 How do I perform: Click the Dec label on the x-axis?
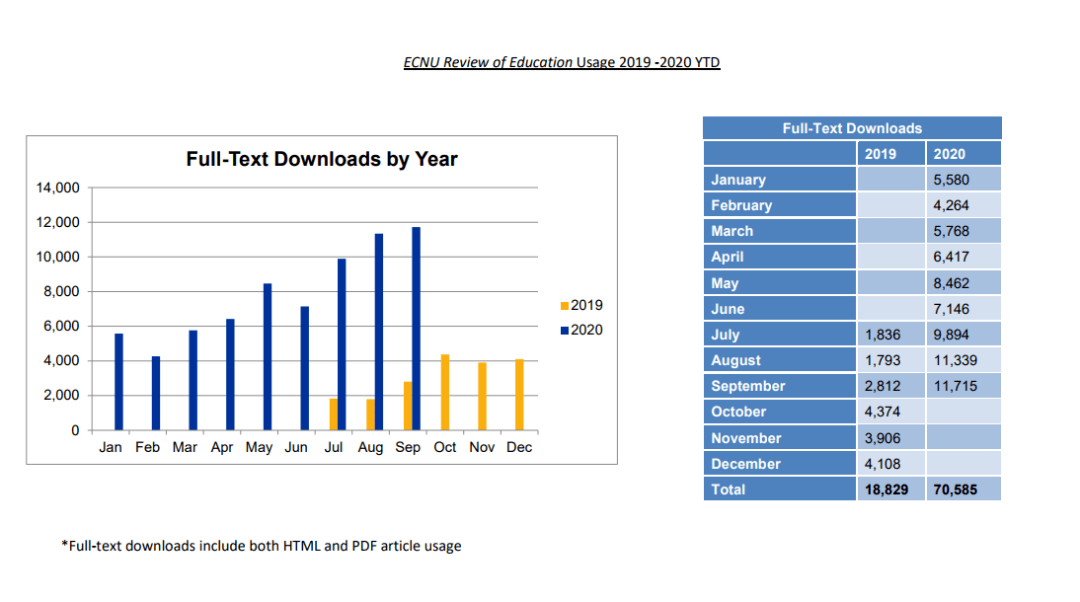(519, 447)
